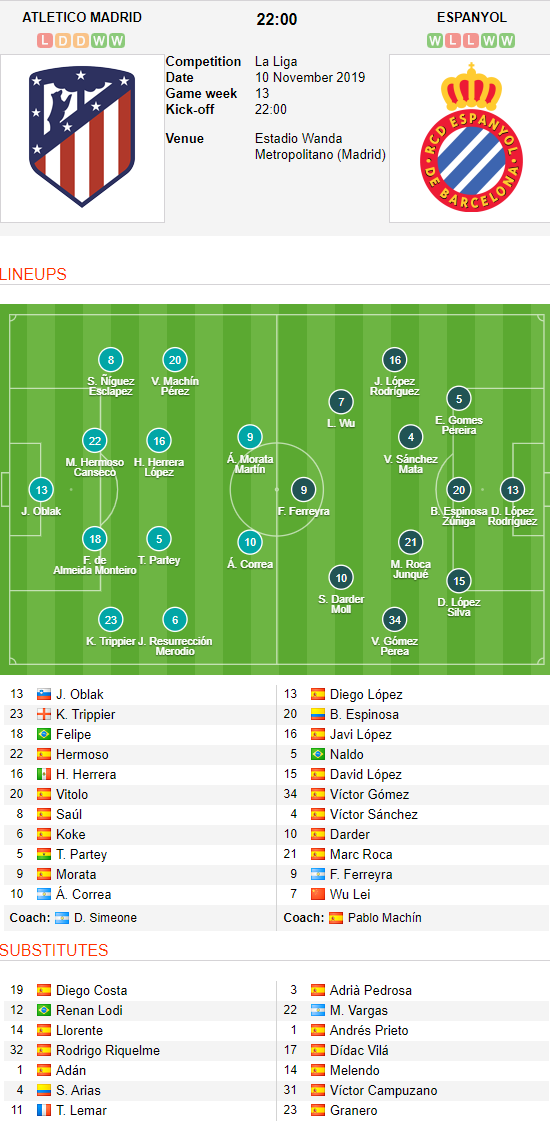Click V. Gómez Perea's number 34 marker
This screenshot has width=550, height=1128.
point(394,619)
